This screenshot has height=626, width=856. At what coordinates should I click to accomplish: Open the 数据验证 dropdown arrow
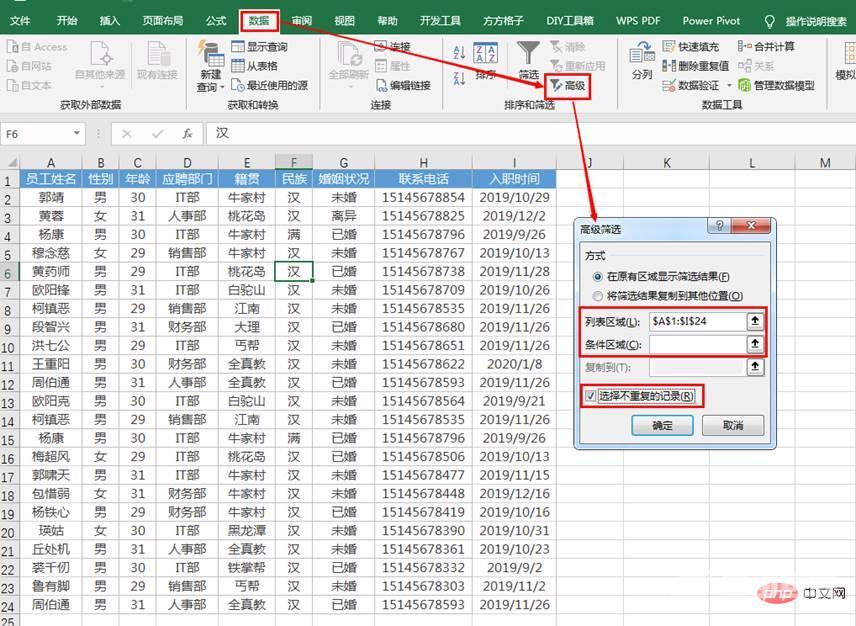tap(730, 85)
